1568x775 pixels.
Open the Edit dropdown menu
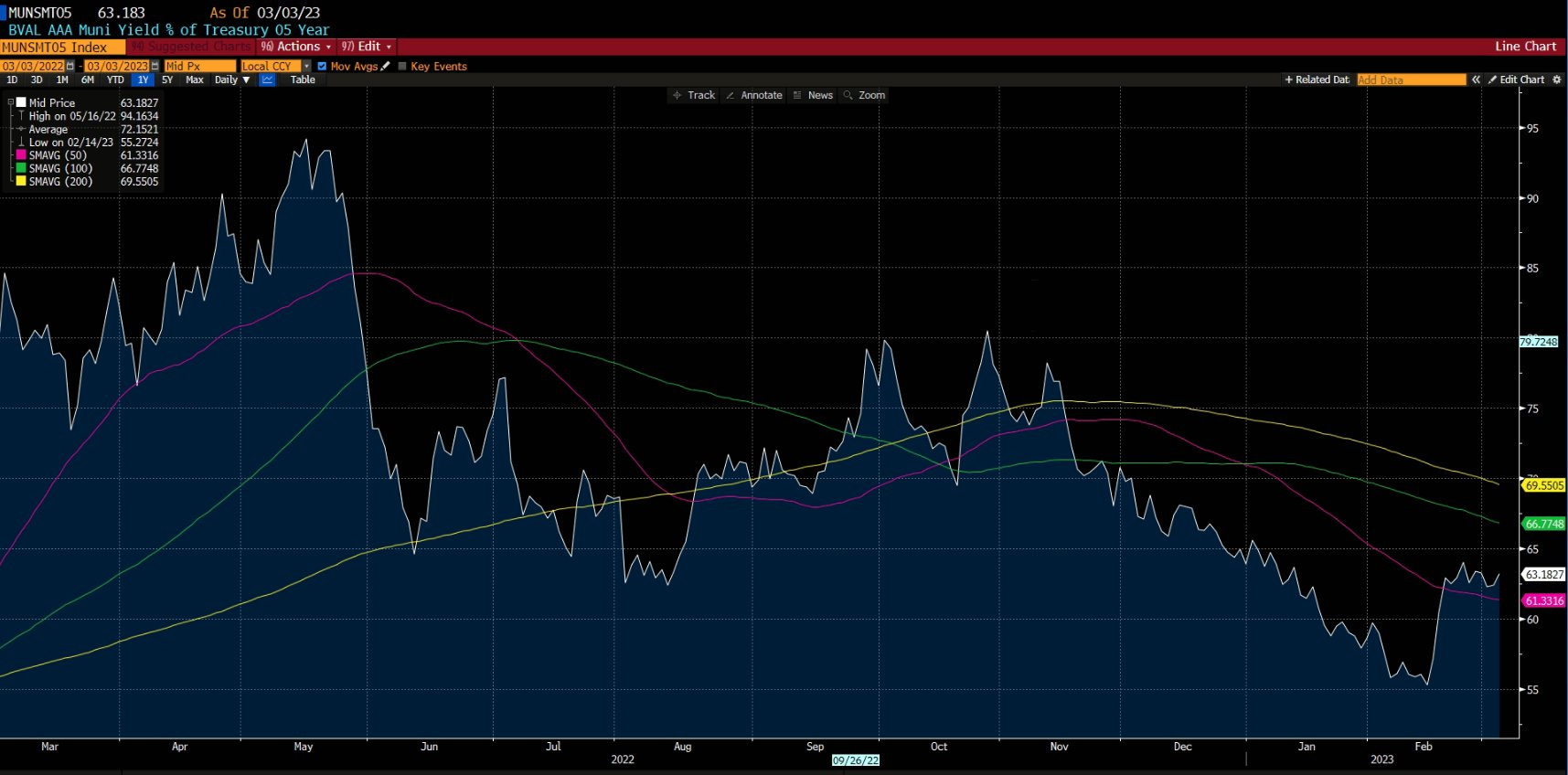pos(367,47)
